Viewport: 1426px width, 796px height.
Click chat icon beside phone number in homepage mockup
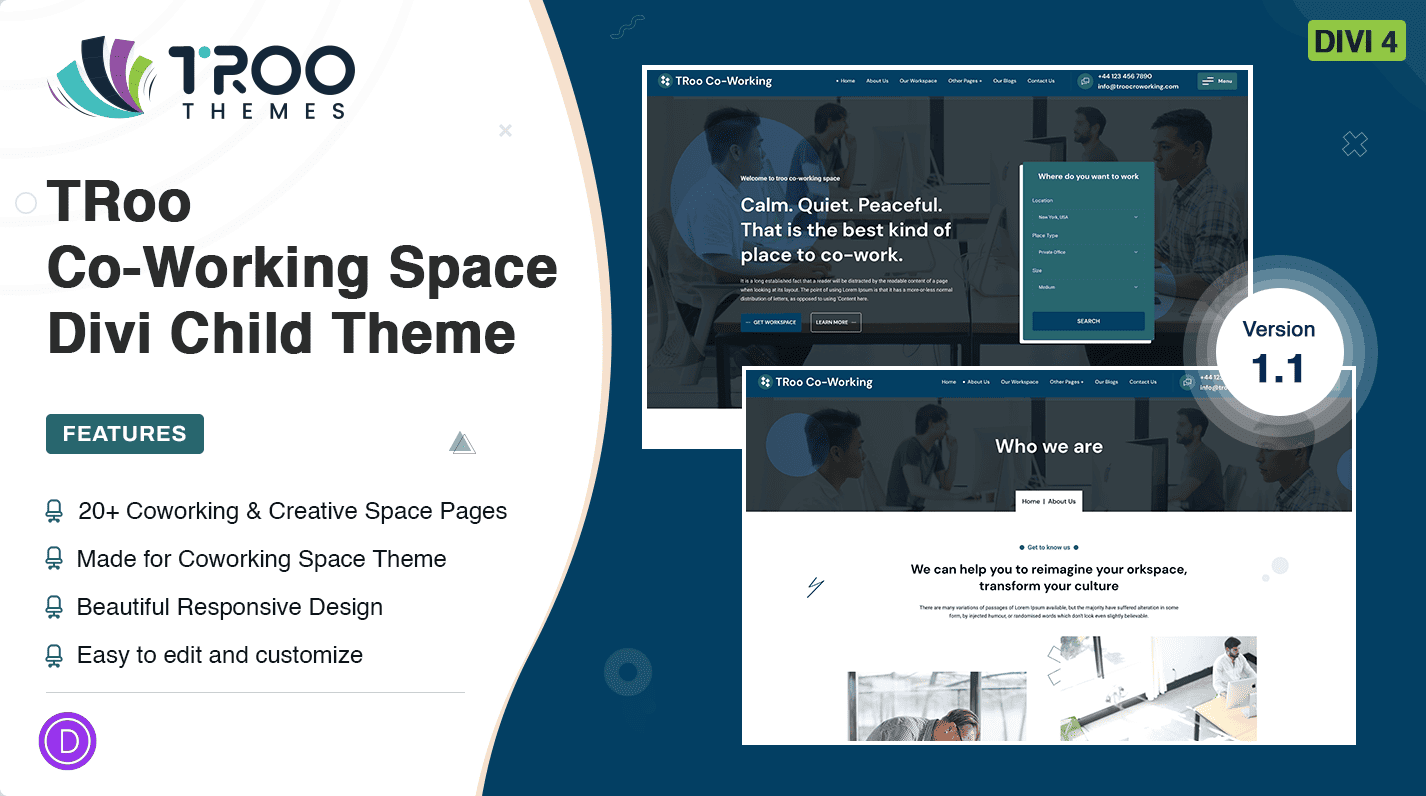click(1085, 82)
